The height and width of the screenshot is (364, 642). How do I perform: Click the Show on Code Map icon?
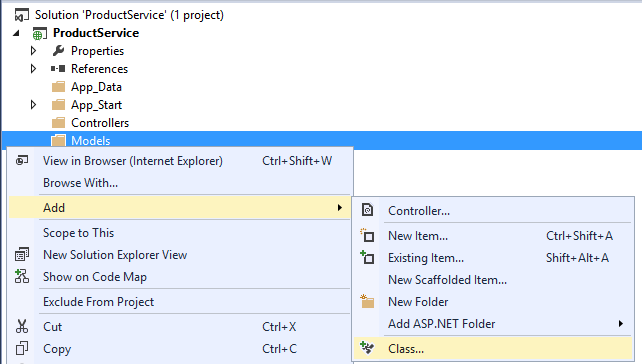click(22, 276)
